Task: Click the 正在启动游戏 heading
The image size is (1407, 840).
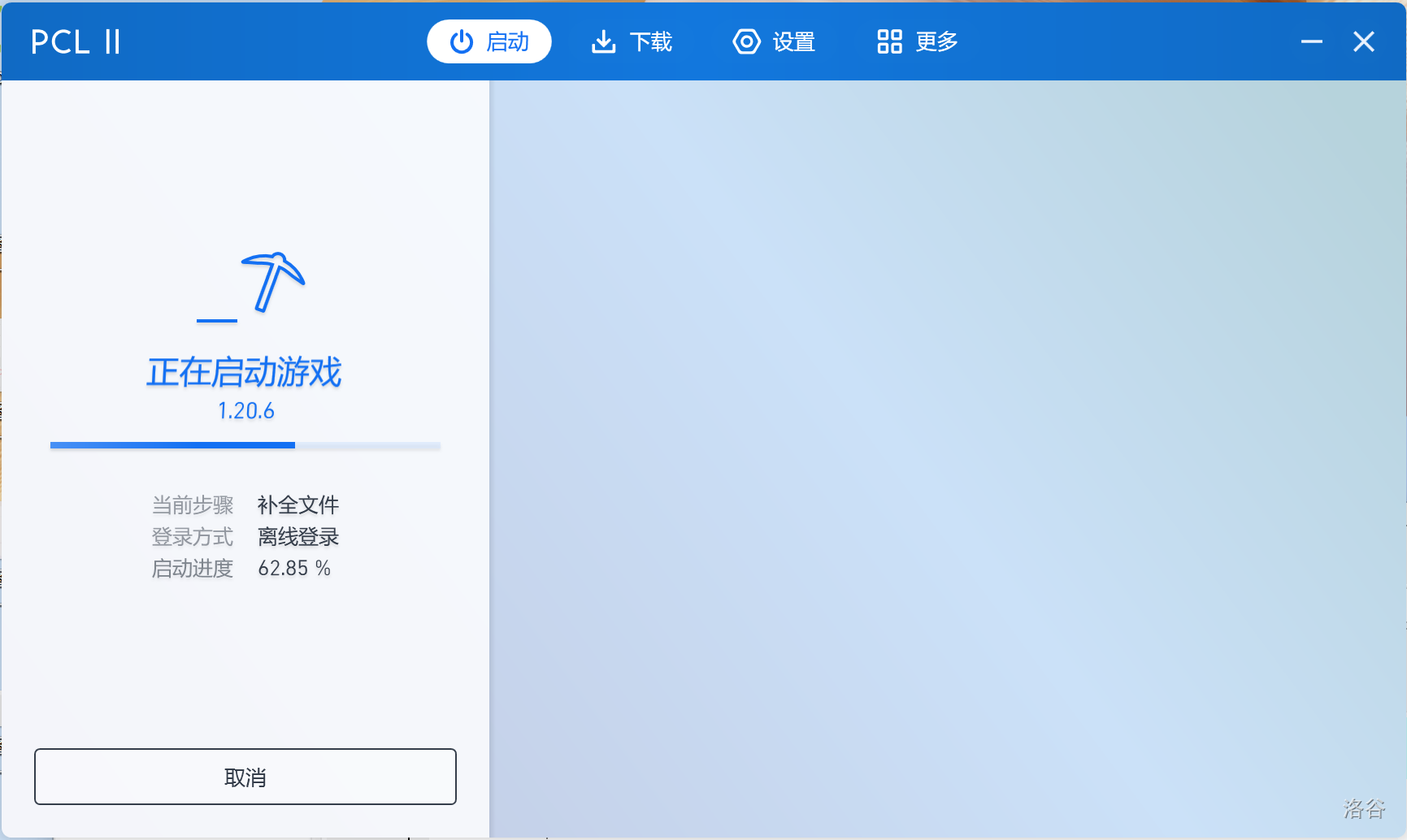Action: 245,372
